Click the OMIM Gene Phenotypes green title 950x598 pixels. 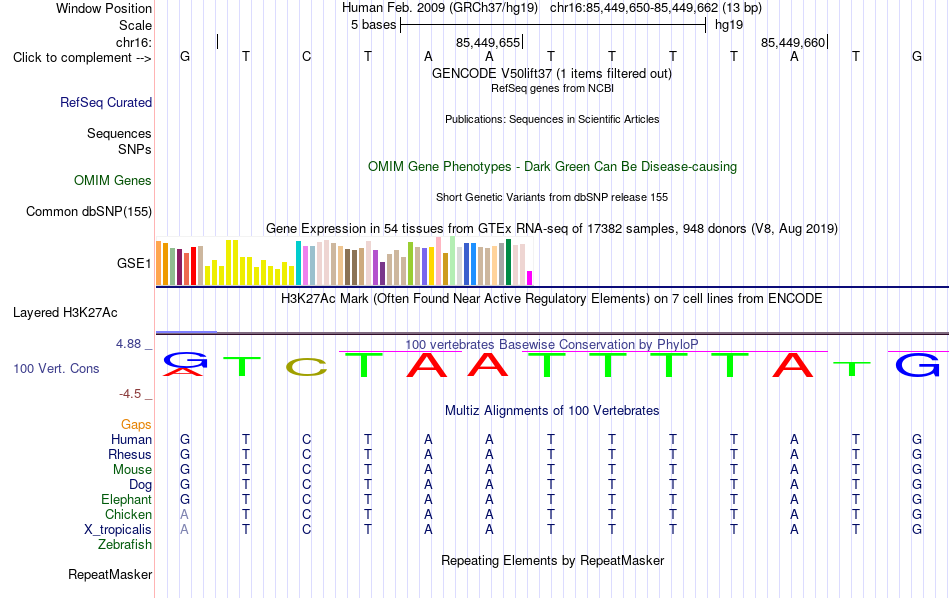[x=553, y=167]
